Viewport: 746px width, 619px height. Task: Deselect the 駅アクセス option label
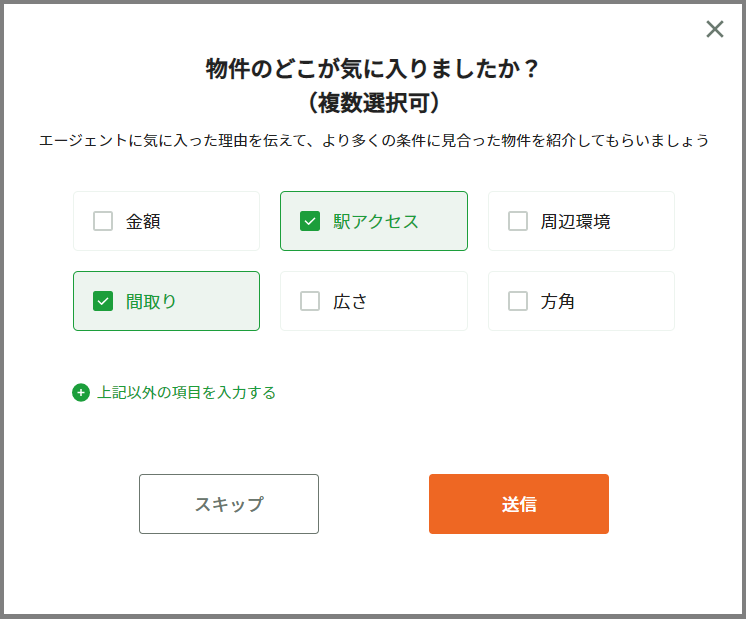(x=376, y=221)
